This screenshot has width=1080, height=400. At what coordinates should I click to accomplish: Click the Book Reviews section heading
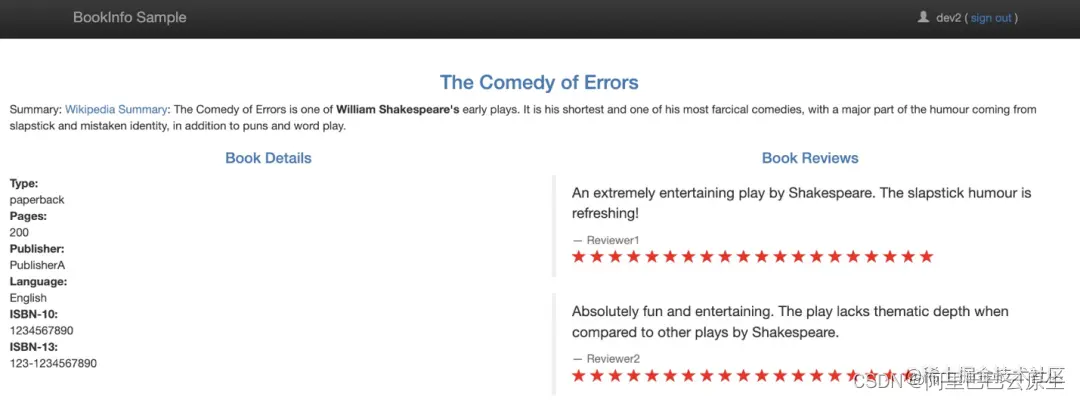pos(810,158)
